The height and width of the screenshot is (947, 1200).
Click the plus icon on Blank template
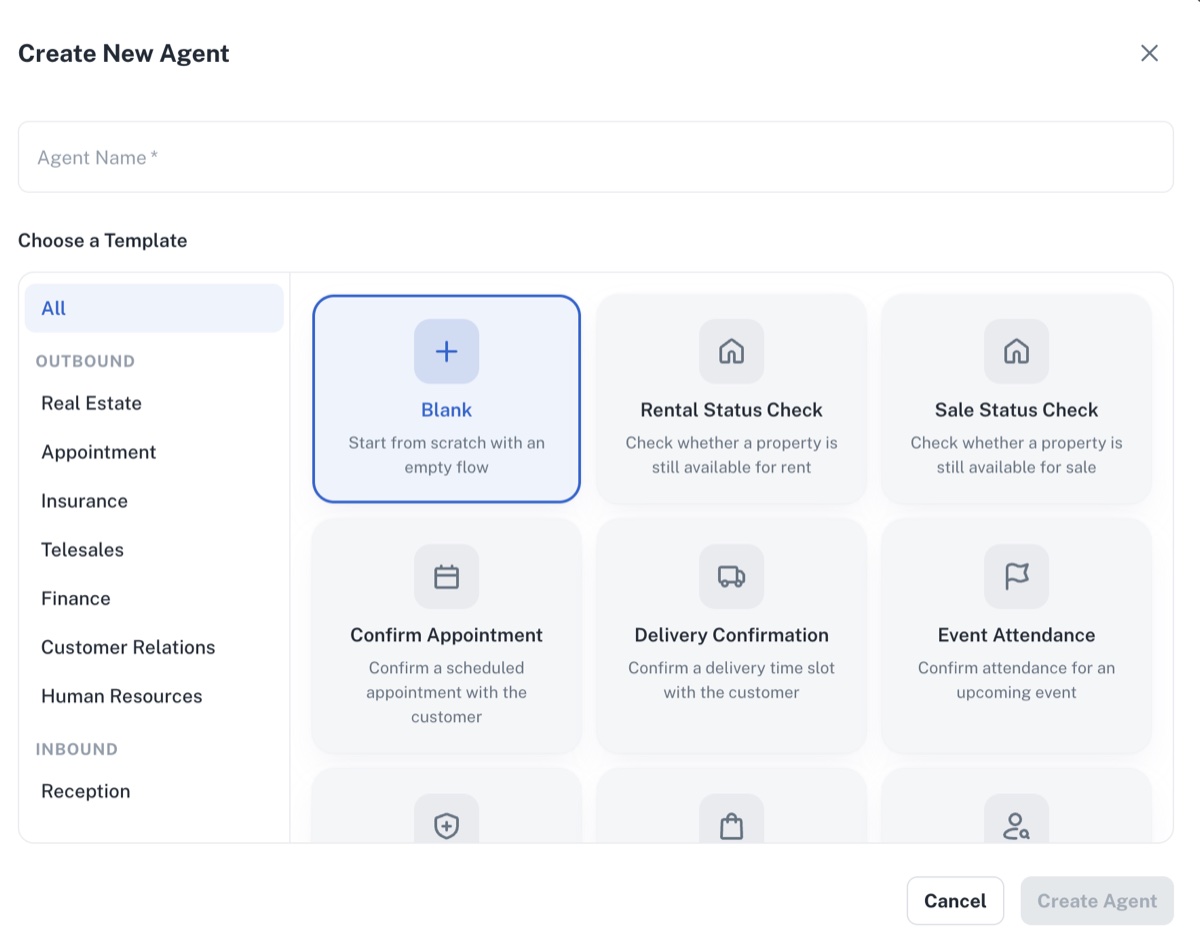[x=446, y=351]
